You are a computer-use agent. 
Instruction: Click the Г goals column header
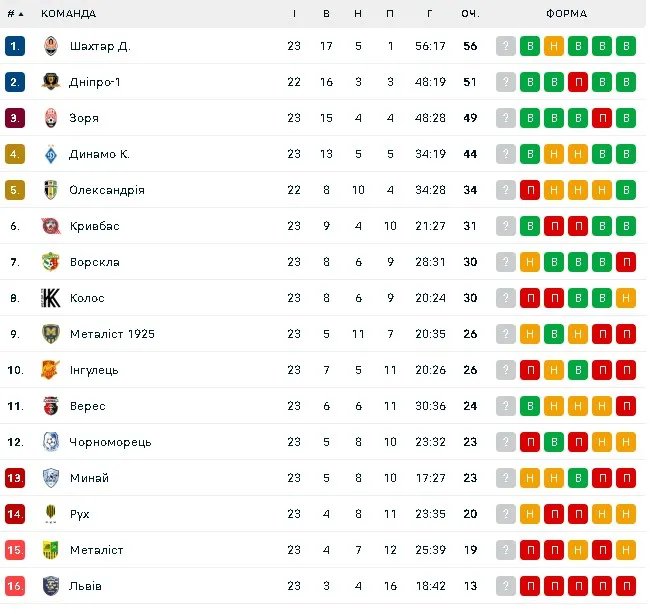pos(429,13)
